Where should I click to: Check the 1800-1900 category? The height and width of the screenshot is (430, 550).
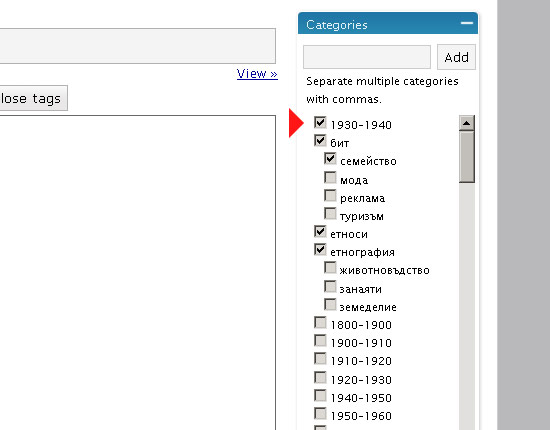click(320, 323)
